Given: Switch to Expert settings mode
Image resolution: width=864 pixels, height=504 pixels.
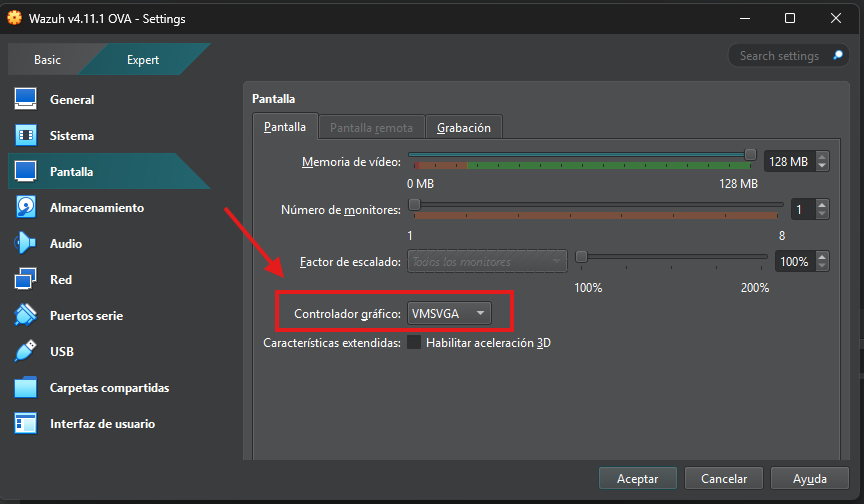Looking at the screenshot, I should pos(142,60).
